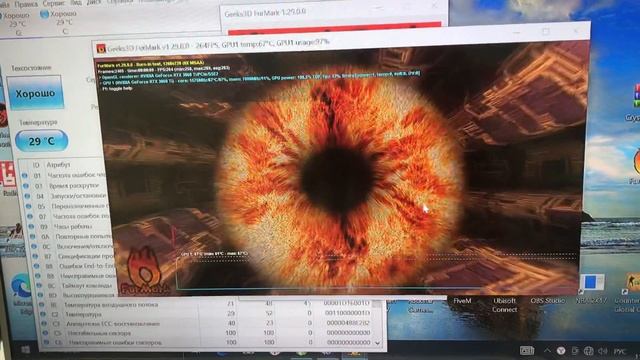Select the G: disk tab showing Хорошо 29 °C

click(16, 23)
